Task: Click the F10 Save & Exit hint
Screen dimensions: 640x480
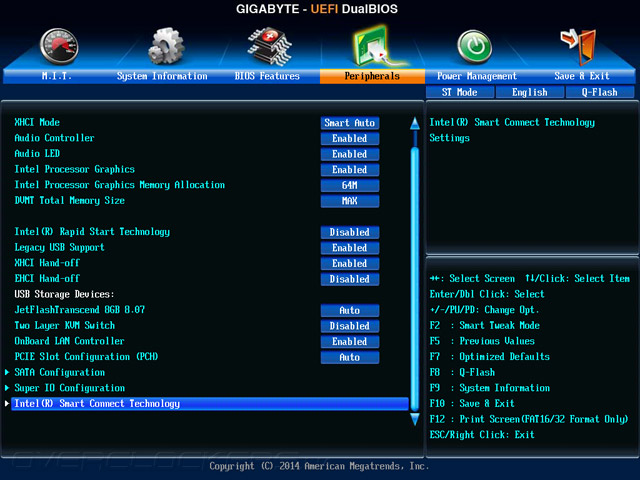Action: tap(472, 403)
